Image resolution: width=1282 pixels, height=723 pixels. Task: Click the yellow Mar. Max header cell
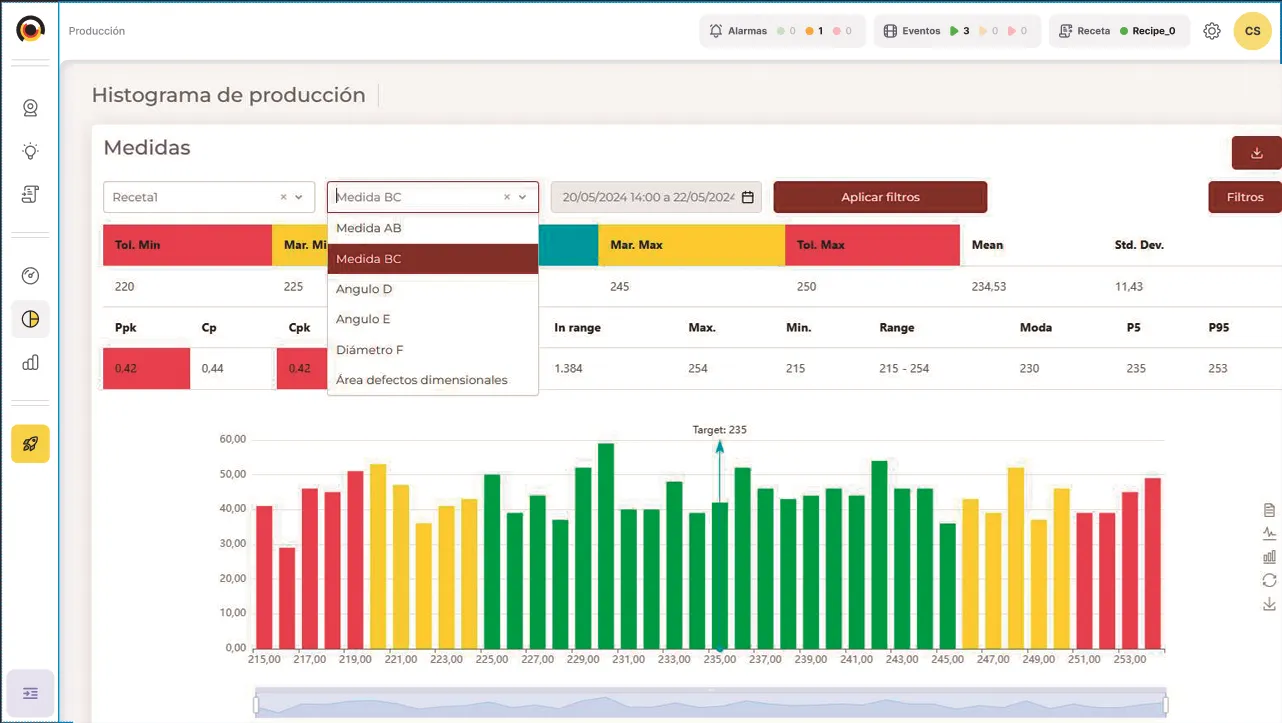click(692, 245)
